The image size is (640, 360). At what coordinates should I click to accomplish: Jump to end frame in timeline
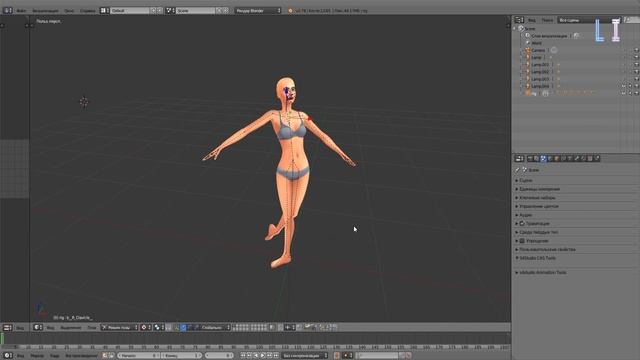coord(276,356)
